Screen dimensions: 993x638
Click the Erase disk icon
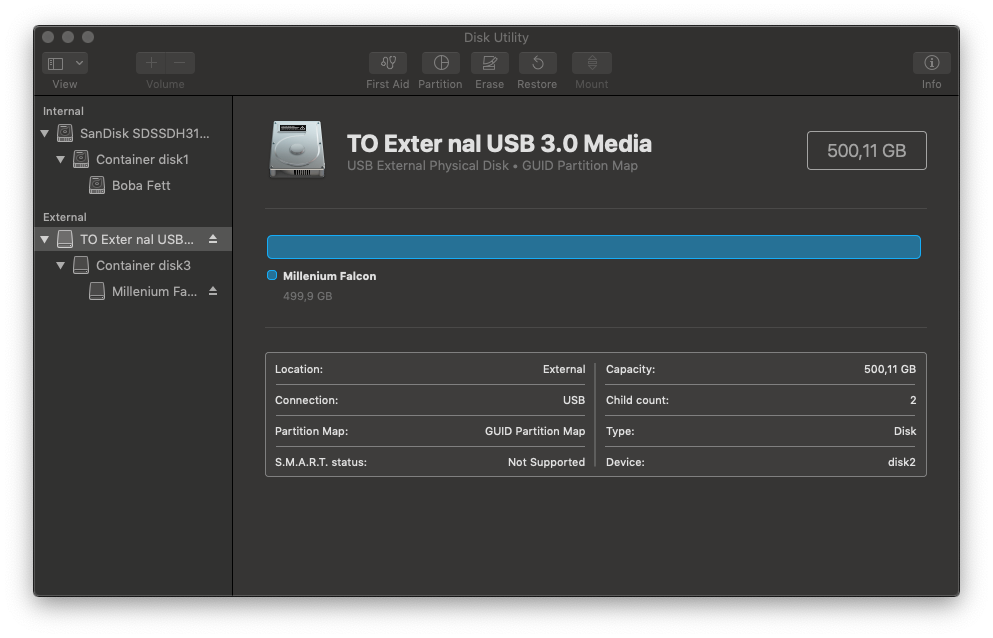click(490, 63)
